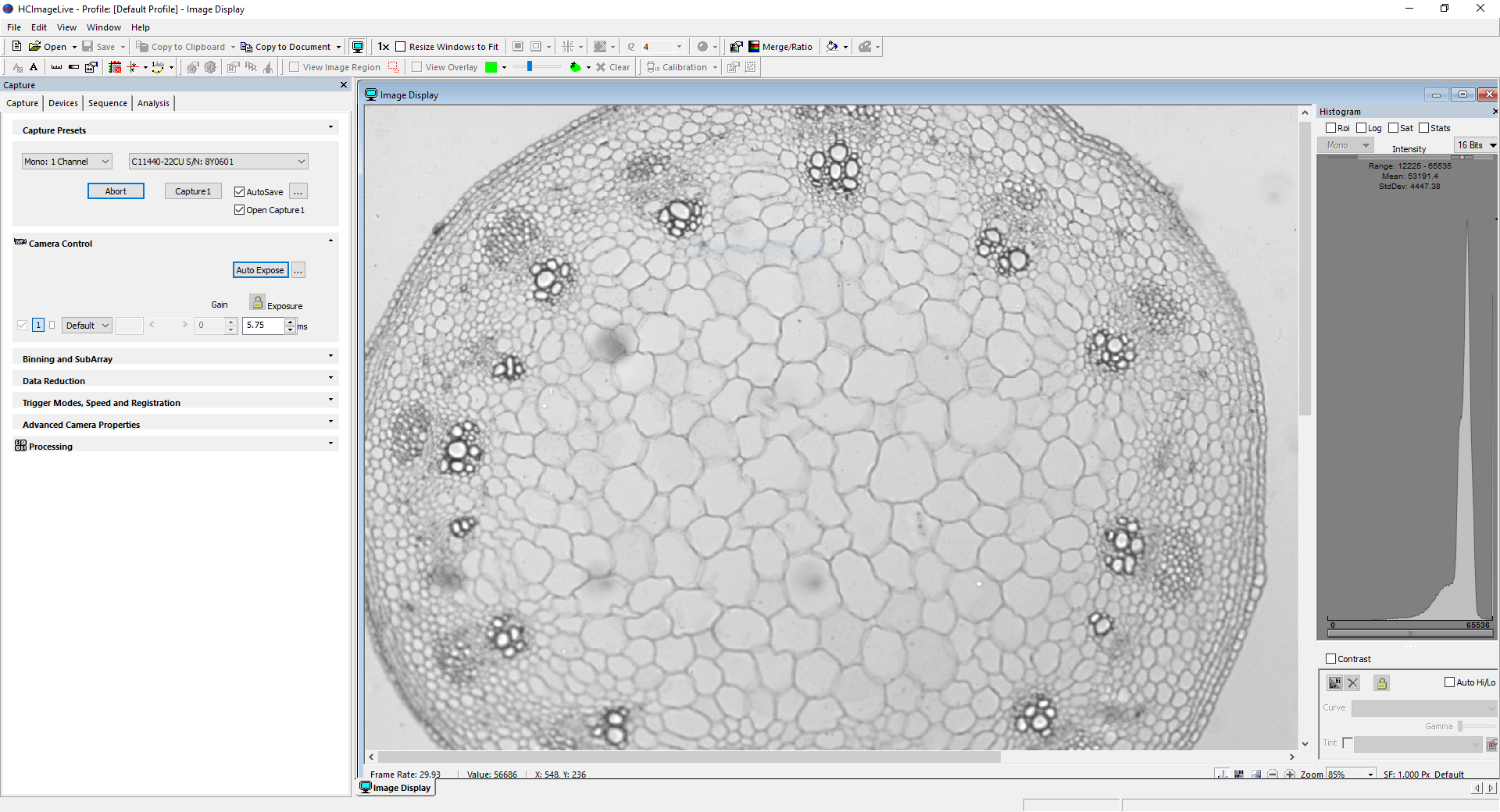Uncheck the AutoSave checkbox
The width and height of the screenshot is (1500, 812).
point(240,192)
